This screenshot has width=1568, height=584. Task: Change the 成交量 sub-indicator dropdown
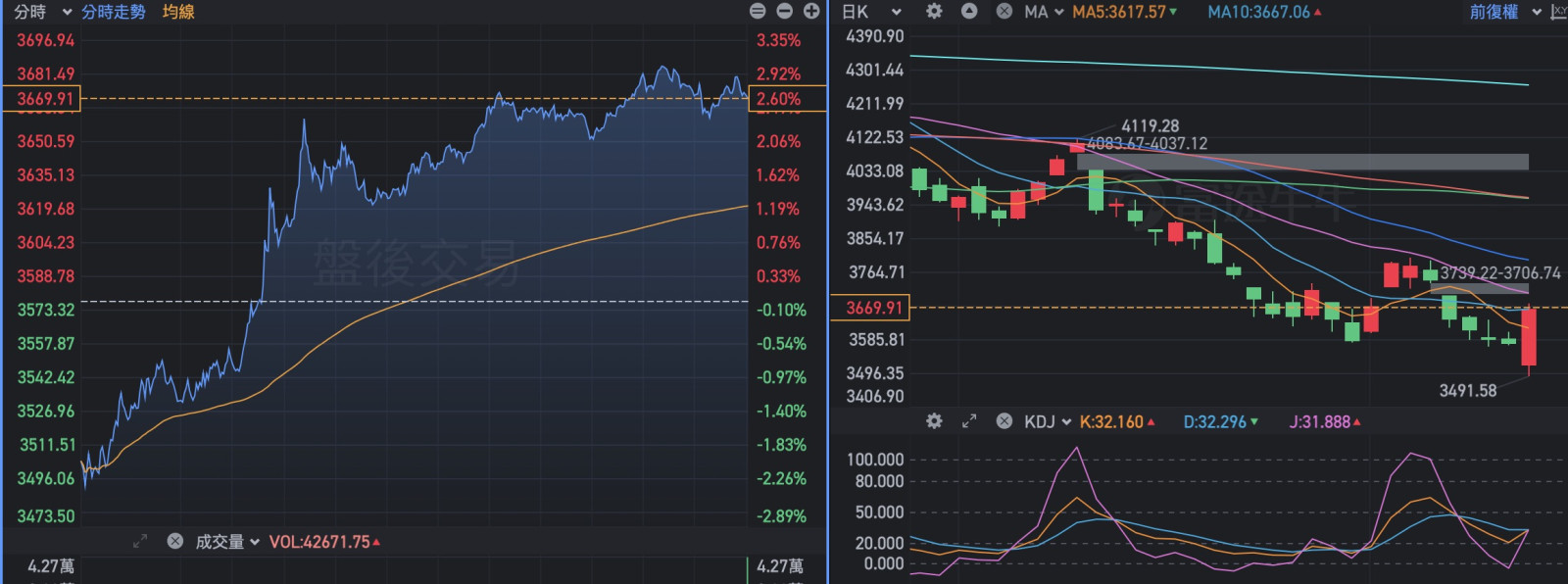[x=254, y=542]
